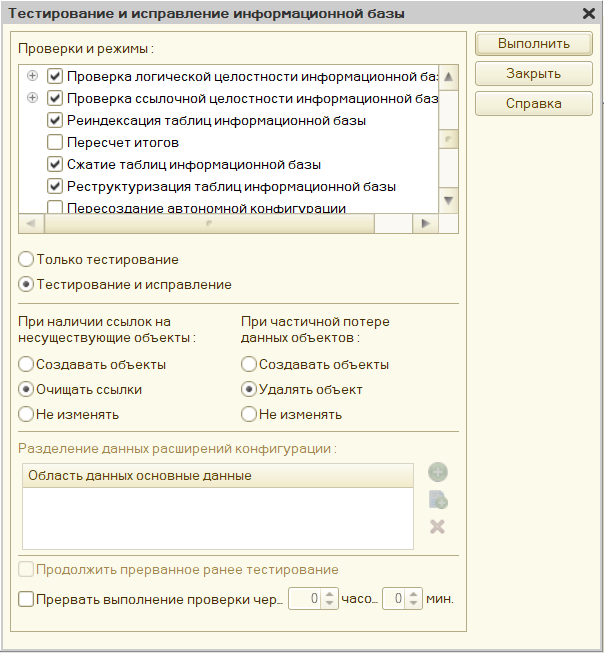Close the testing dialog with X
Viewport: 604px width, 654px height.
589,13
